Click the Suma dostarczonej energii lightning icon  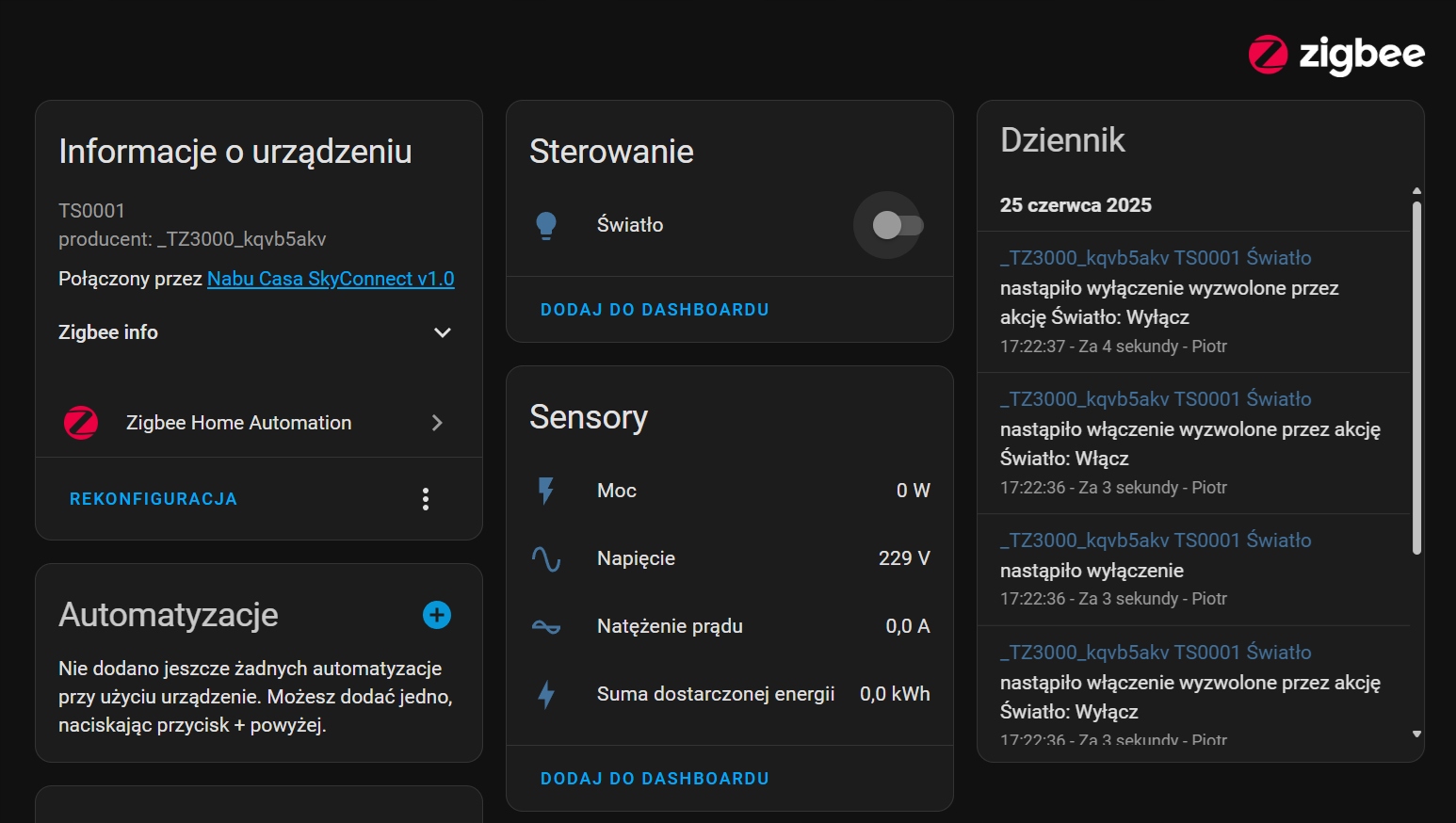point(546,694)
